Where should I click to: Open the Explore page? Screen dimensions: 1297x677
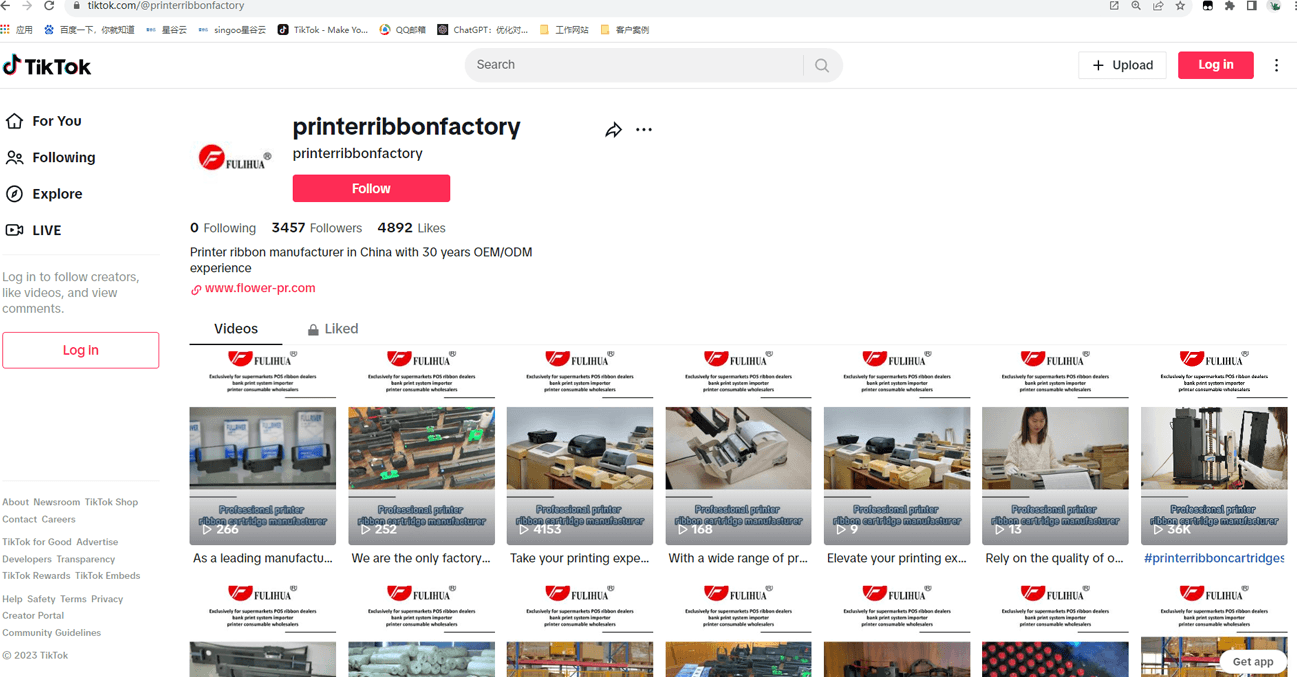tap(44, 194)
